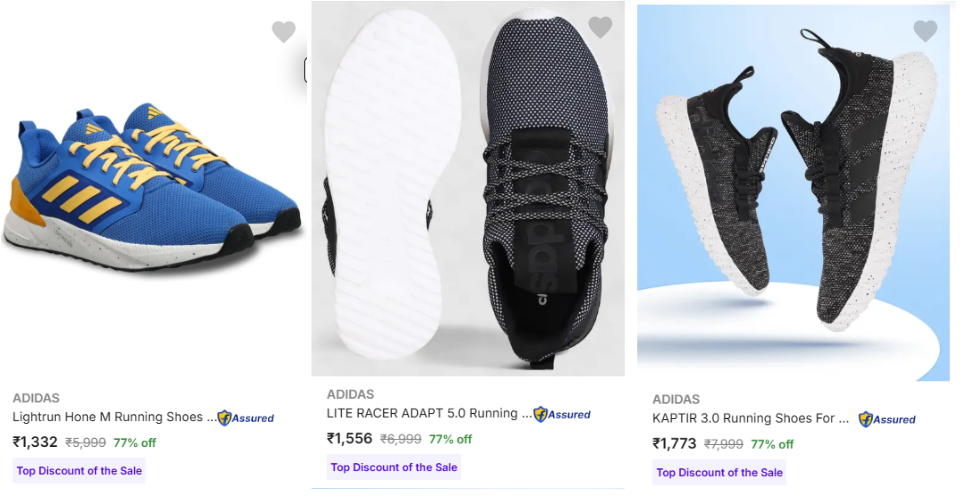
Task: Click Top Discount tag under ₹1,332 price
Action: pos(80,471)
